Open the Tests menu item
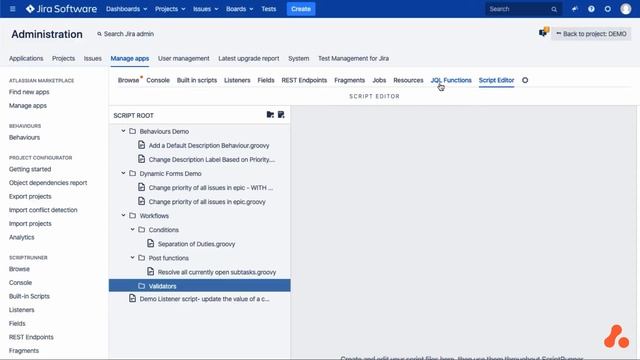This screenshot has width=640, height=360. pyautogui.click(x=269, y=9)
